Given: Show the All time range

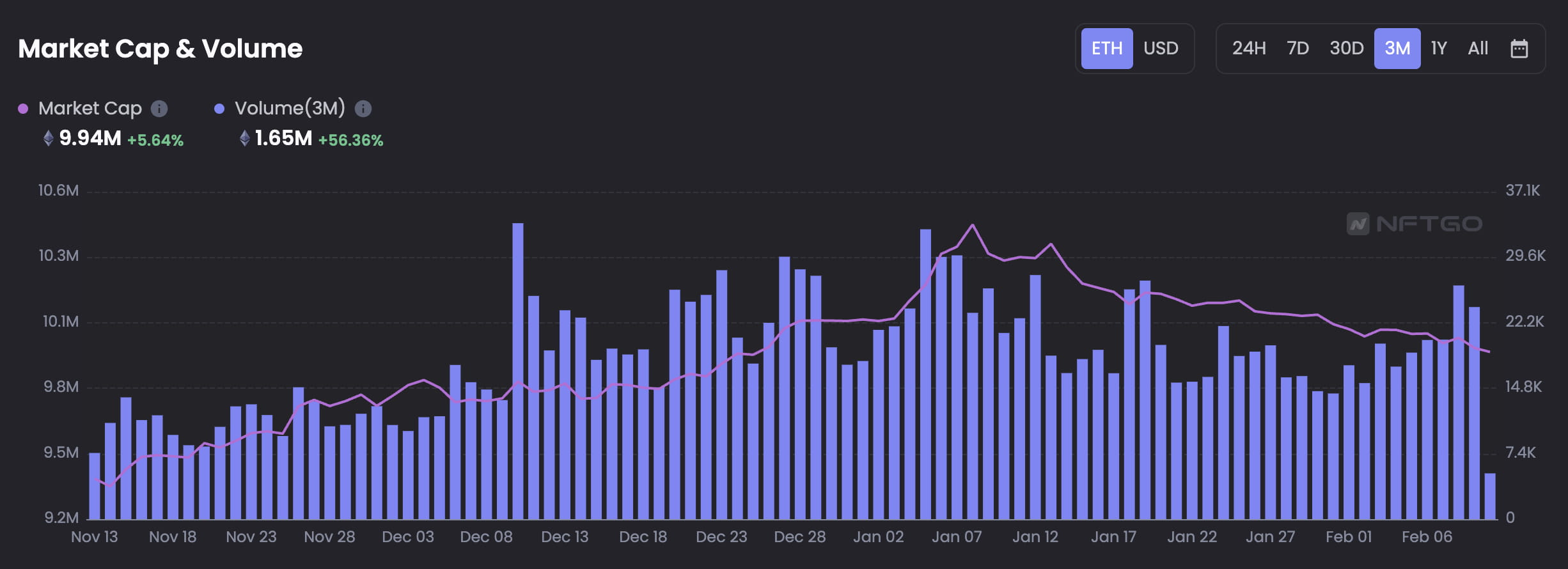Looking at the screenshot, I should pos(1478,49).
